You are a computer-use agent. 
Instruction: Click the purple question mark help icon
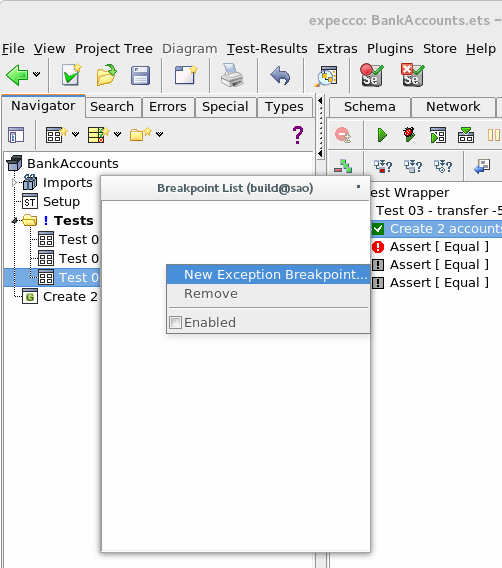(298, 135)
